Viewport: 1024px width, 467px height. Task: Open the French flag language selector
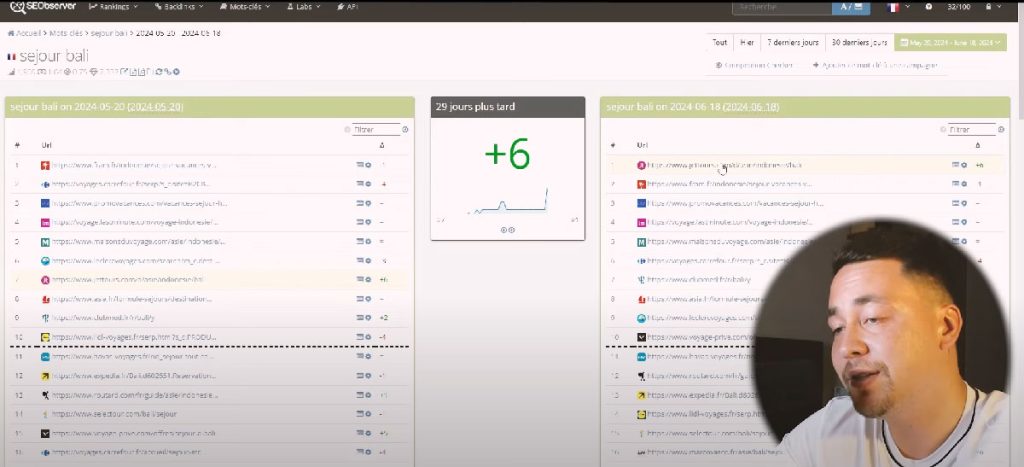pyautogui.click(x=893, y=8)
